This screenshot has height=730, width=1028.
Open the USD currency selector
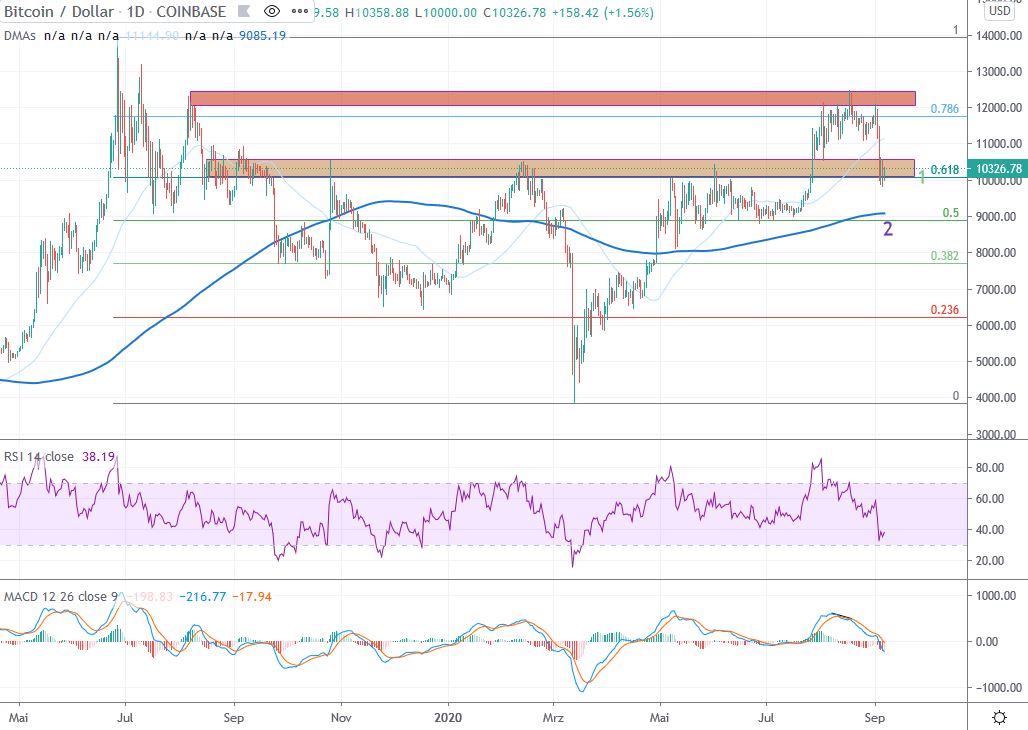[998, 12]
